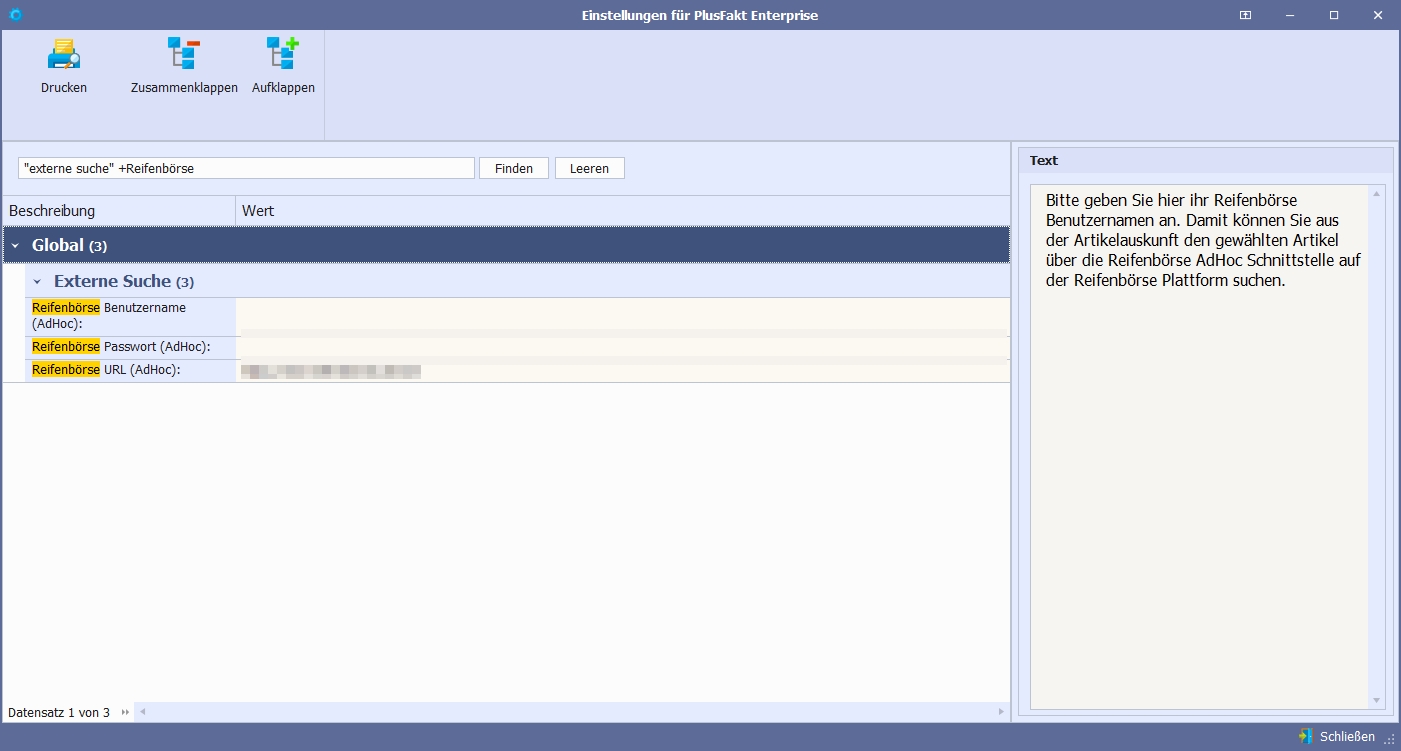Click the Drucken printer icon
This screenshot has width=1401, height=751.
64,53
